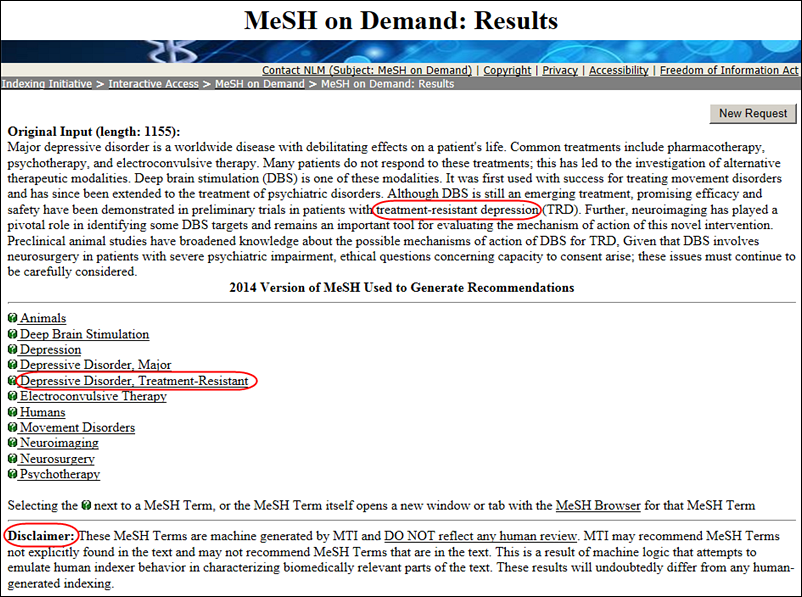Open the Electroconvulsive Therapy term link
This screenshot has height=597, width=802.
93,396
